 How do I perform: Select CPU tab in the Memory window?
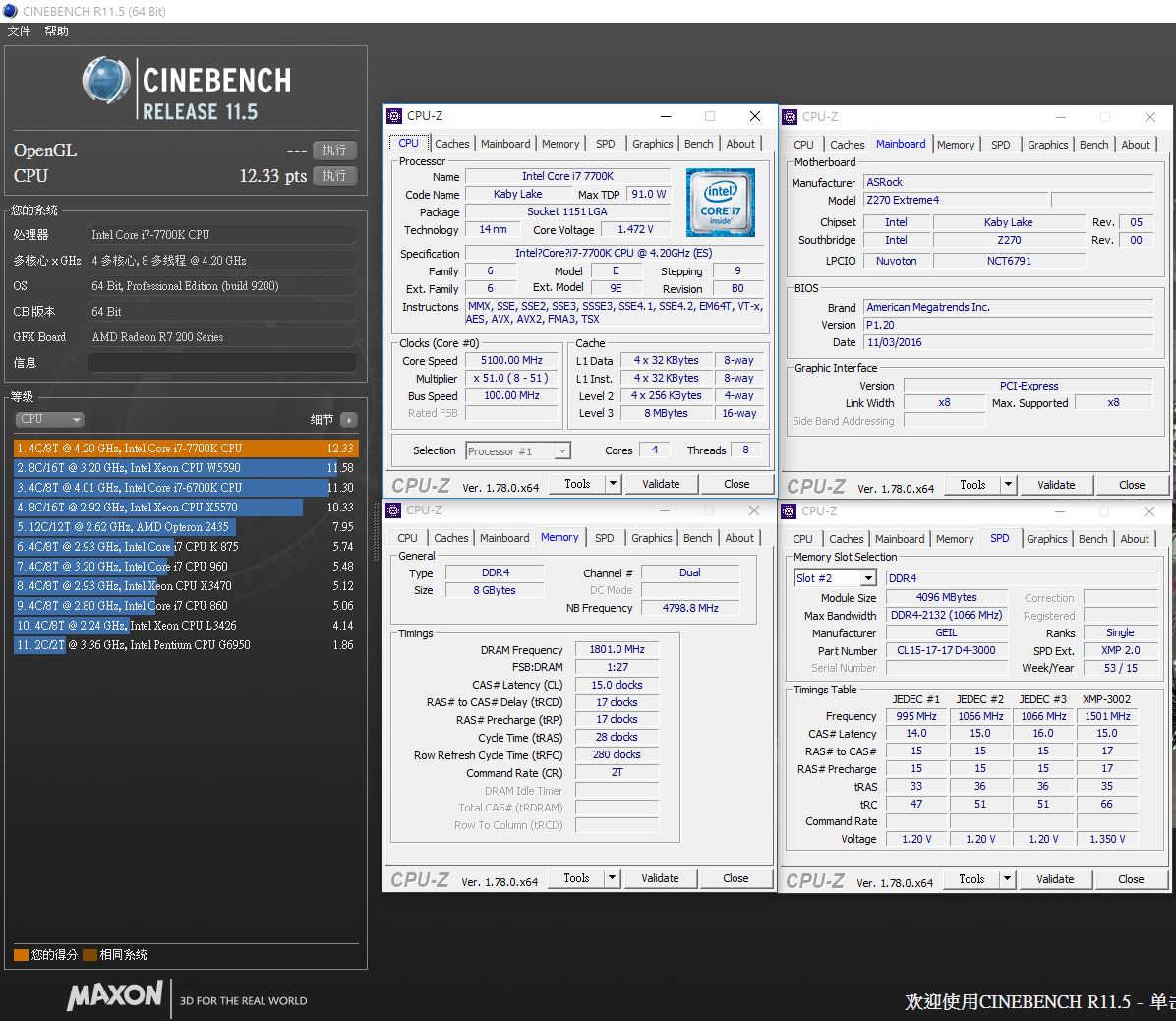(x=408, y=538)
